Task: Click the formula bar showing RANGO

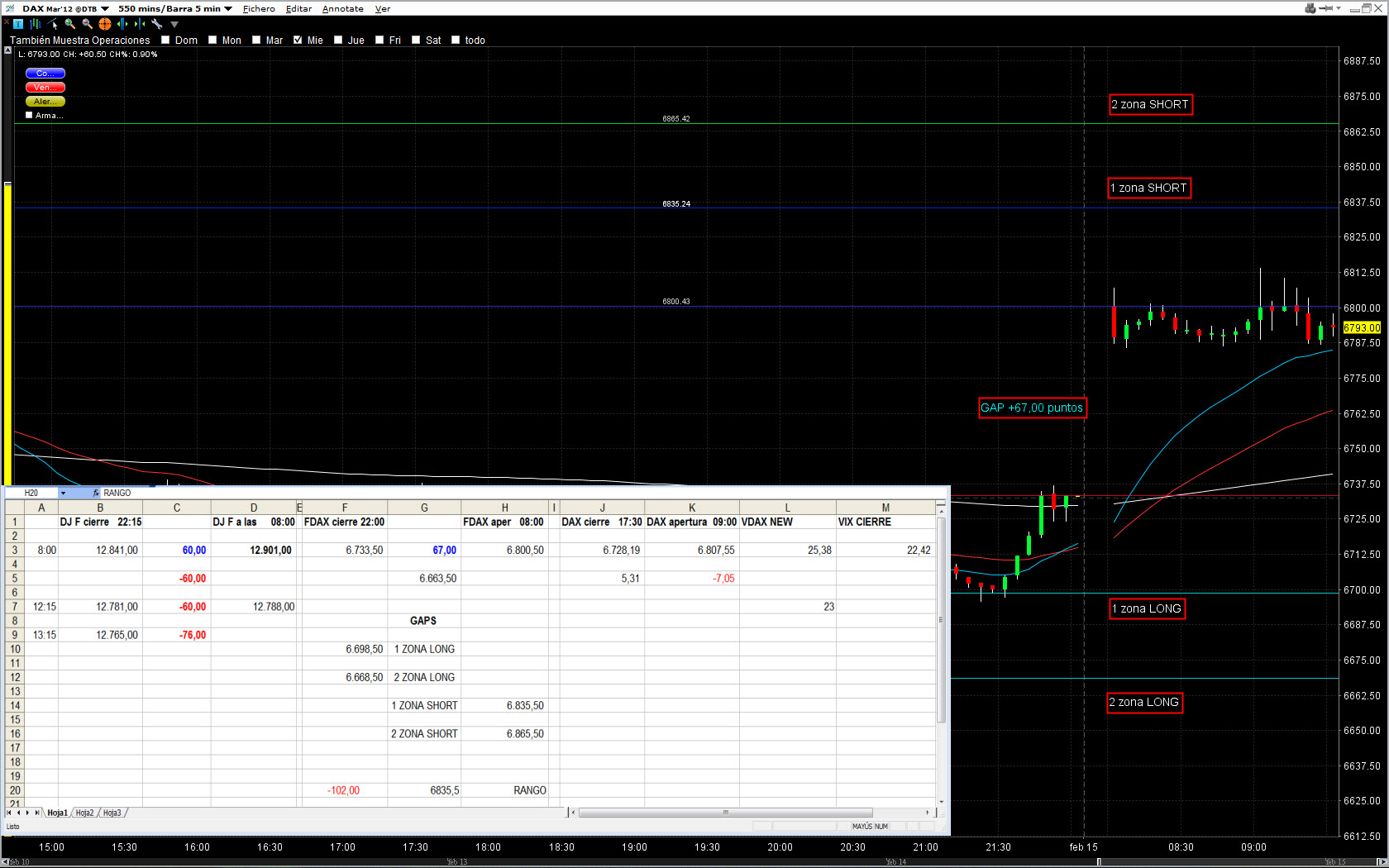Action: click(525, 493)
